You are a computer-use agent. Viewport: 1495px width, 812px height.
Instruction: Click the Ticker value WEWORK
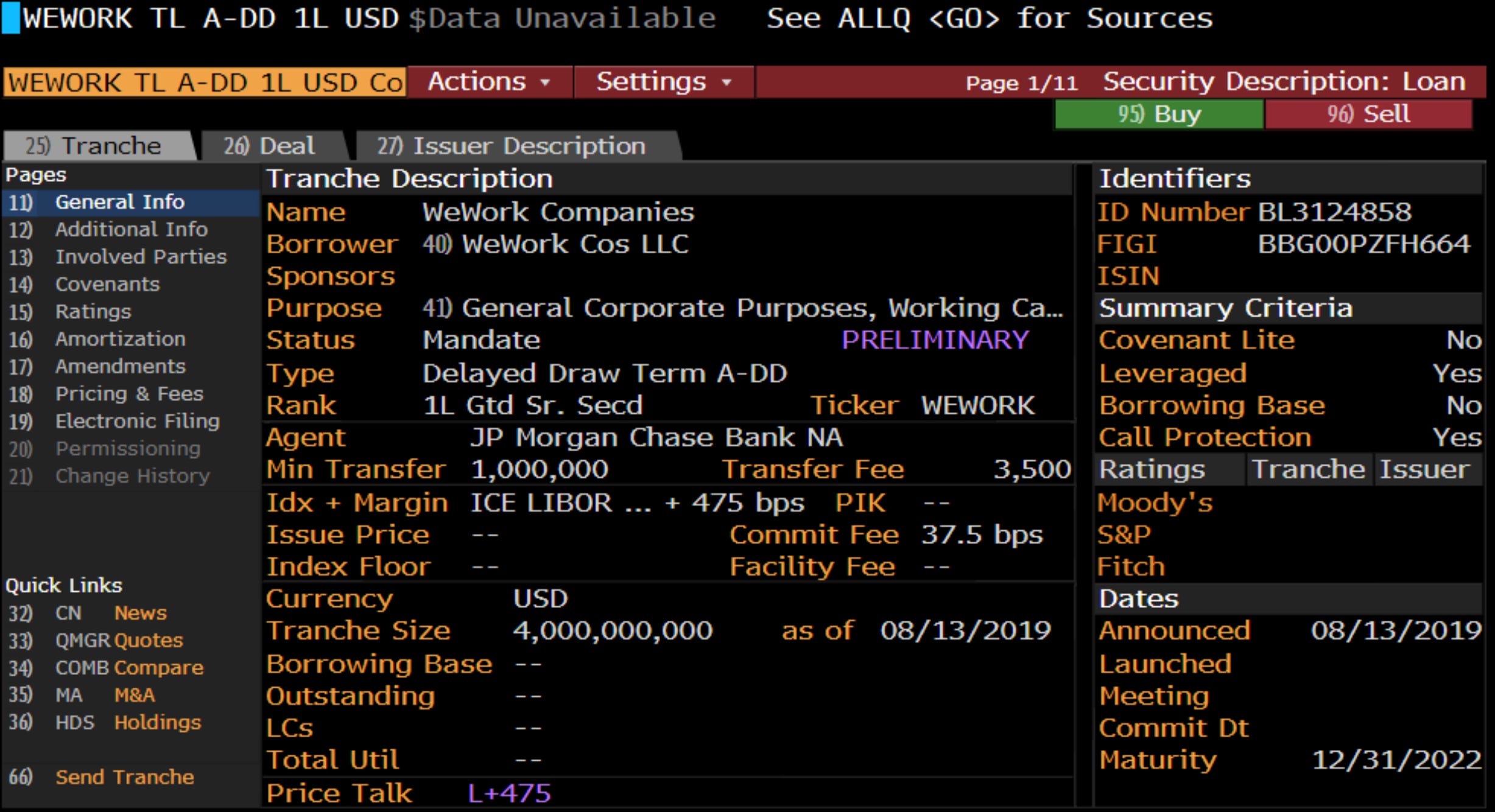978,406
